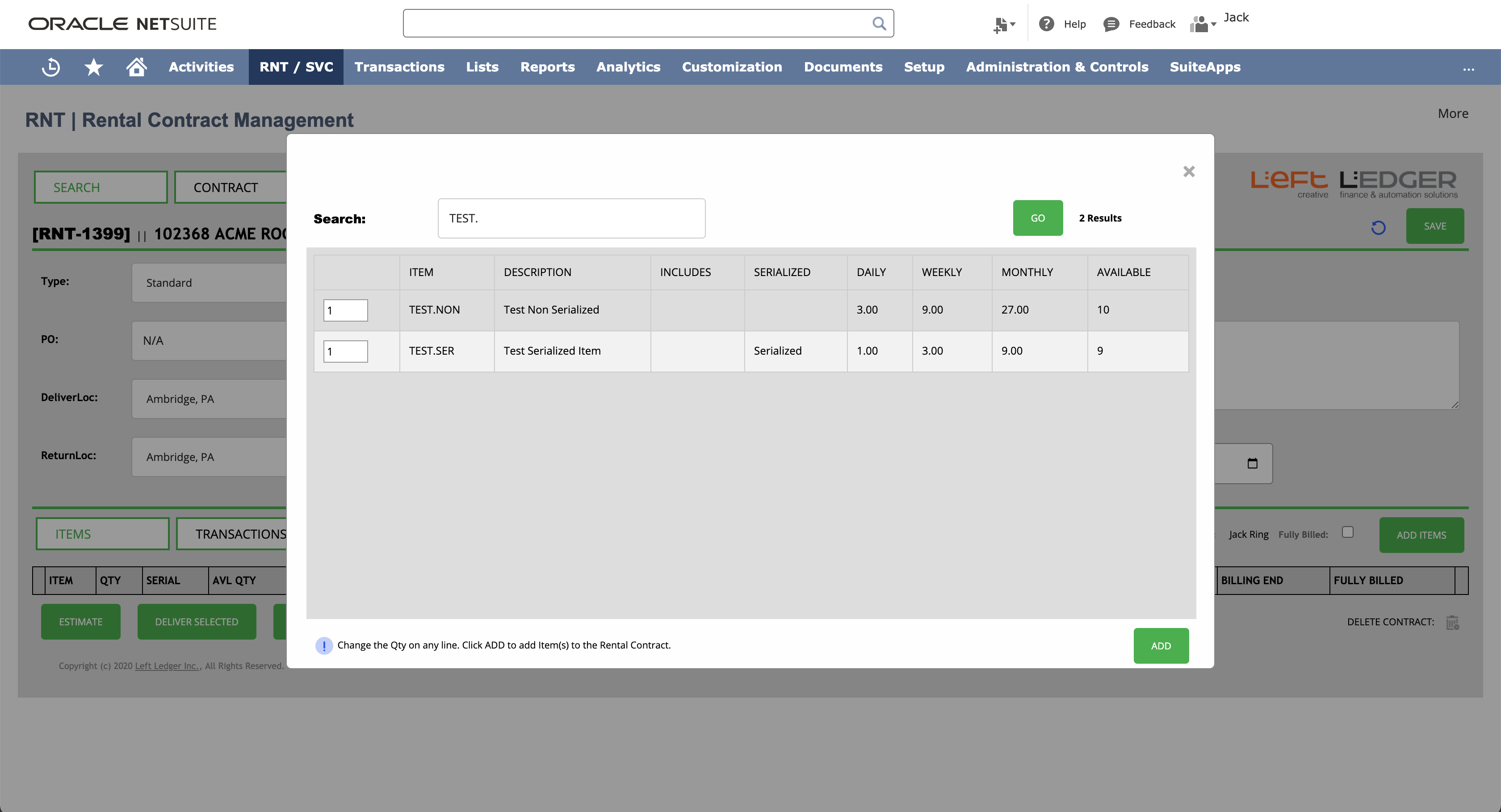Click the Search text field with TEST.
The width and height of the screenshot is (1501, 812).
(571, 218)
